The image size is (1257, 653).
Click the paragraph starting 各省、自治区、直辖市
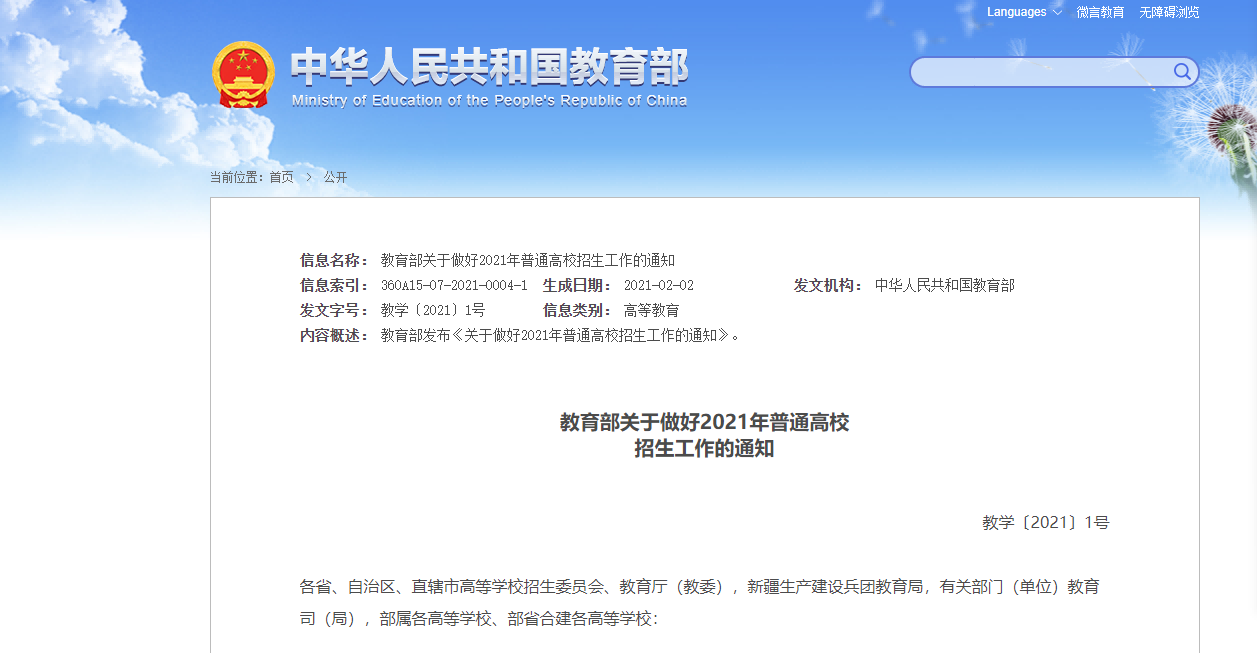[700, 602]
